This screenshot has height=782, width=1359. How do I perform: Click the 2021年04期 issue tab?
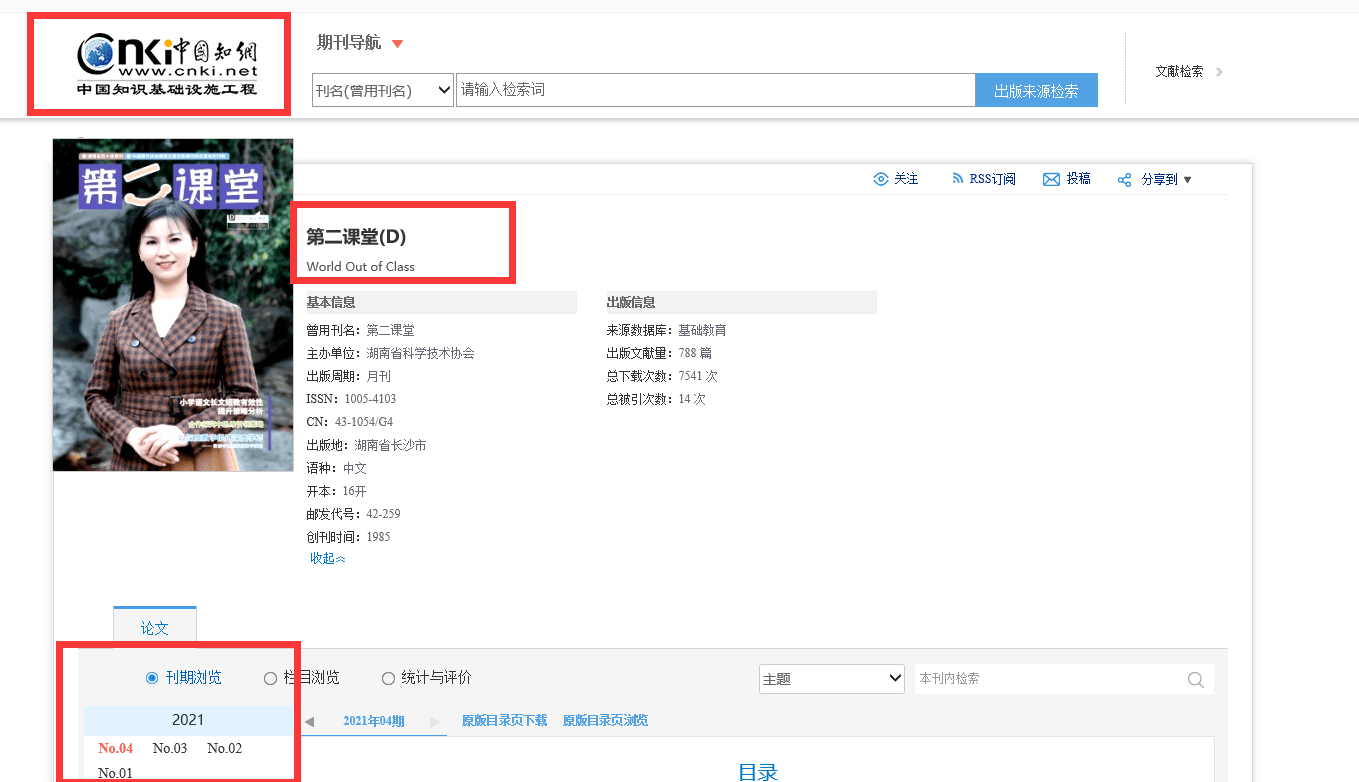374,721
